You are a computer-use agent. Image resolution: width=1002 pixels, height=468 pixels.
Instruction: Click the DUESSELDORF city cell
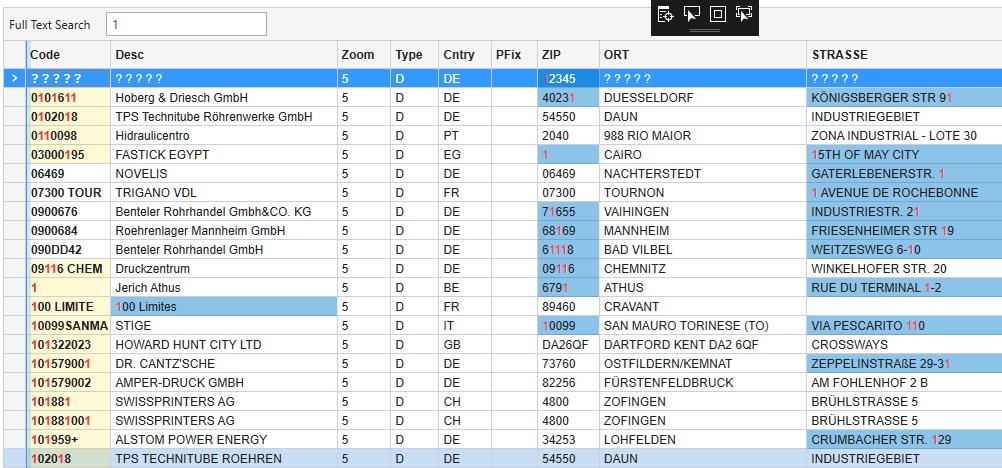703,98
